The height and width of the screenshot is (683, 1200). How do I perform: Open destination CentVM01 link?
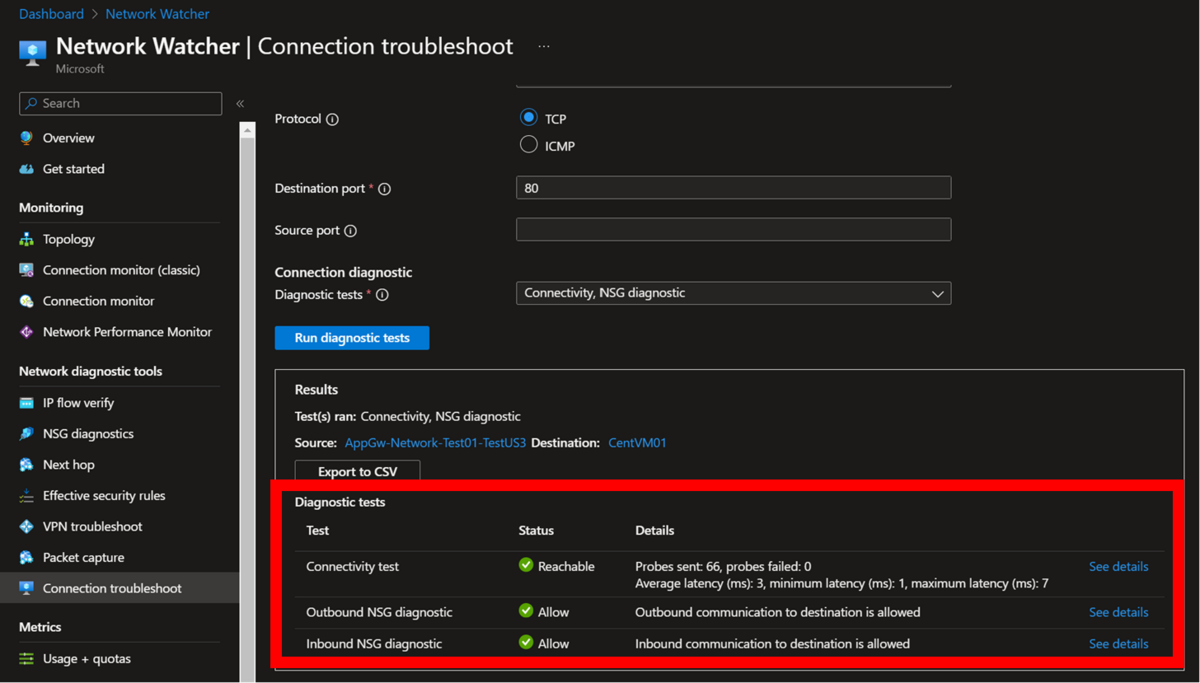coord(637,443)
